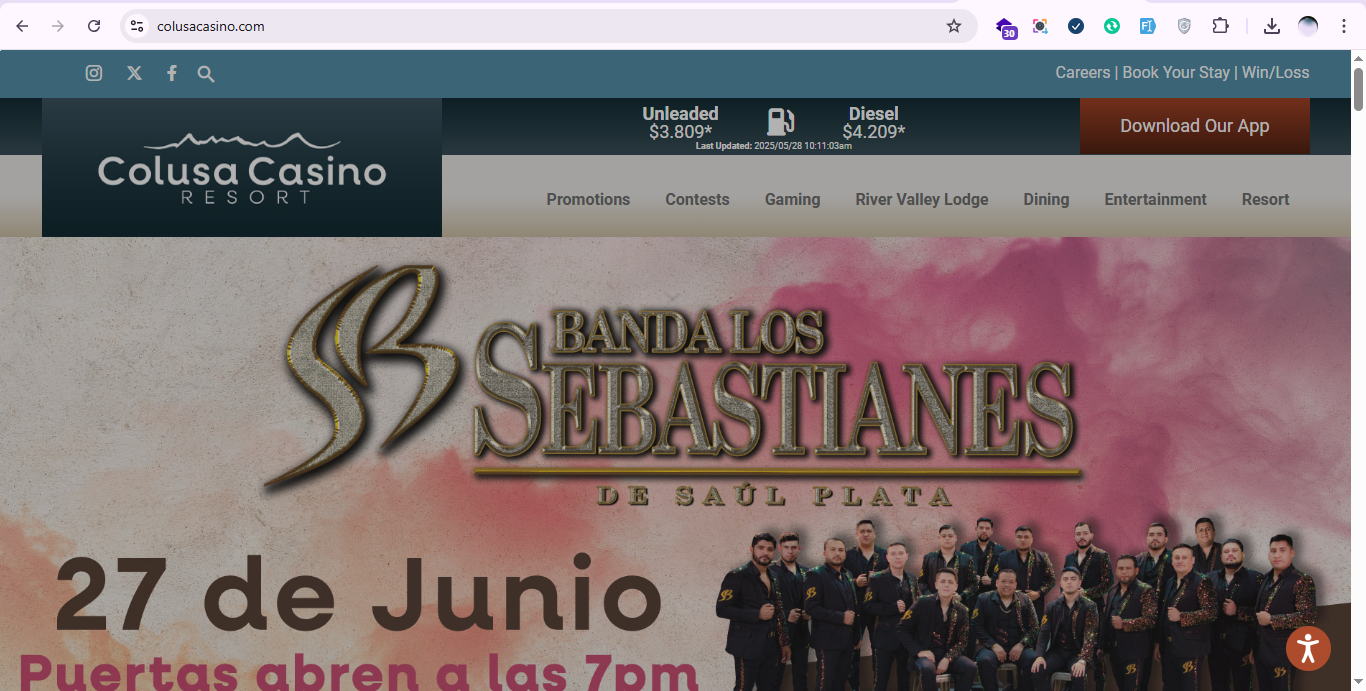Viewport: 1366px width, 691px height.
Task: Click the X (Twitter) icon
Action: click(134, 73)
